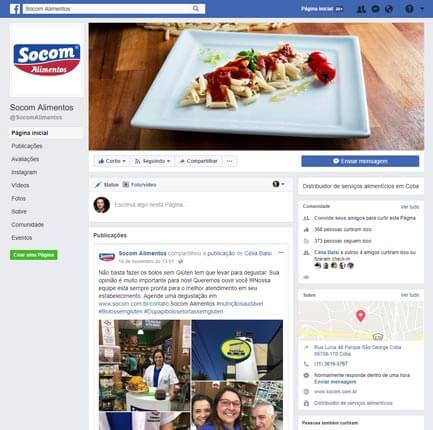Click the more actions ellipsis button
The width and height of the screenshot is (433, 430).
[229, 161]
